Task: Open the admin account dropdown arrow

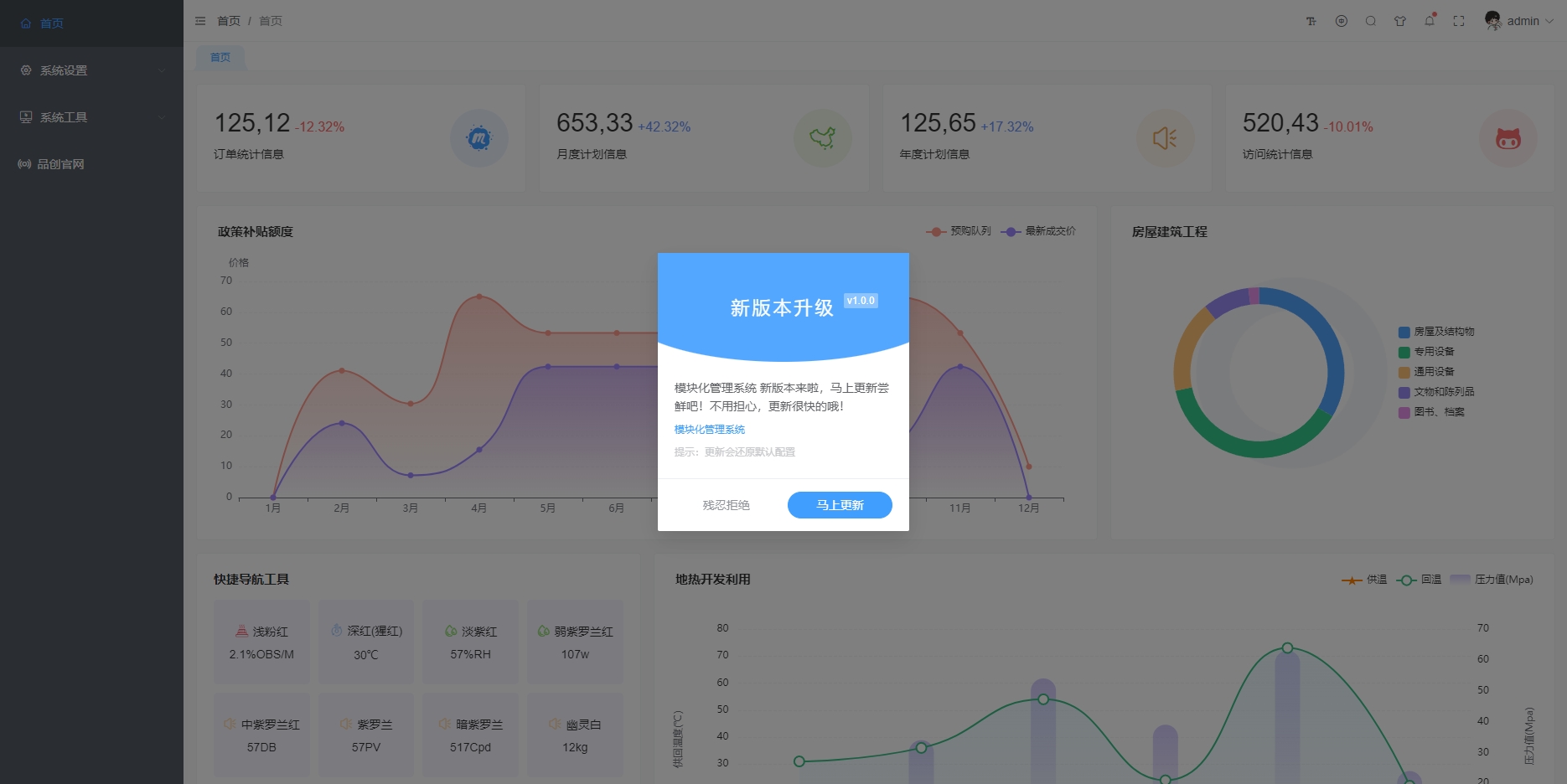Action: [x=1549, y=22]
